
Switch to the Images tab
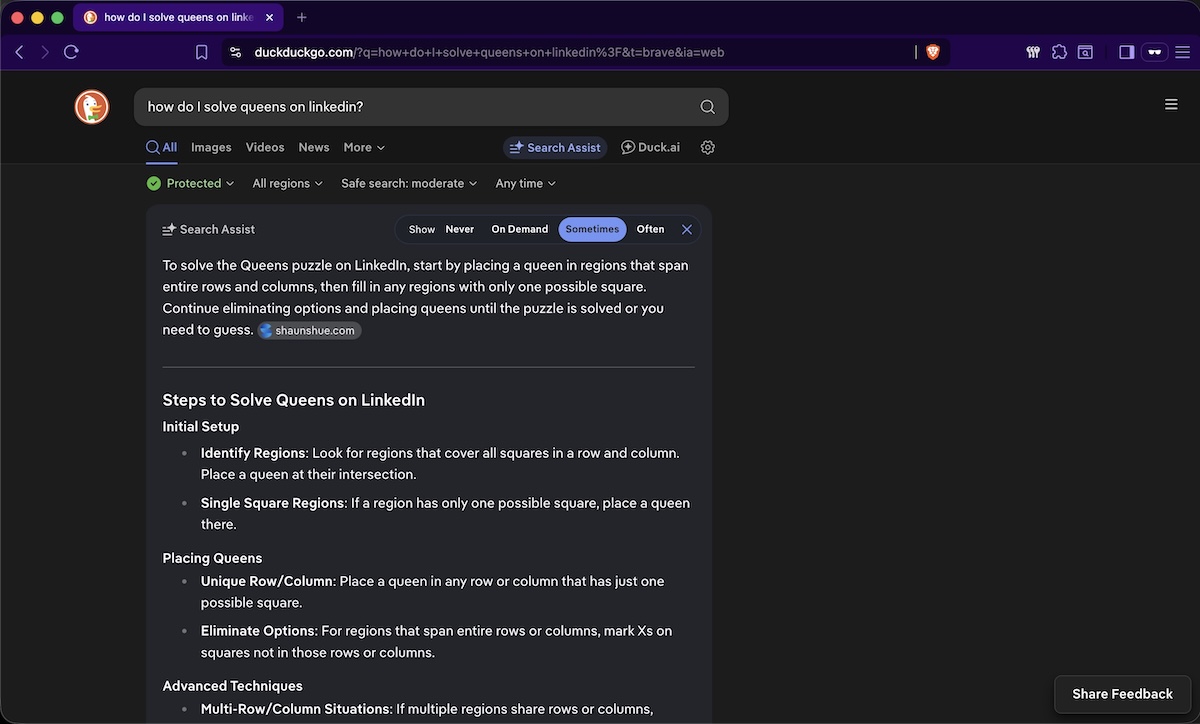click(211, 147)
